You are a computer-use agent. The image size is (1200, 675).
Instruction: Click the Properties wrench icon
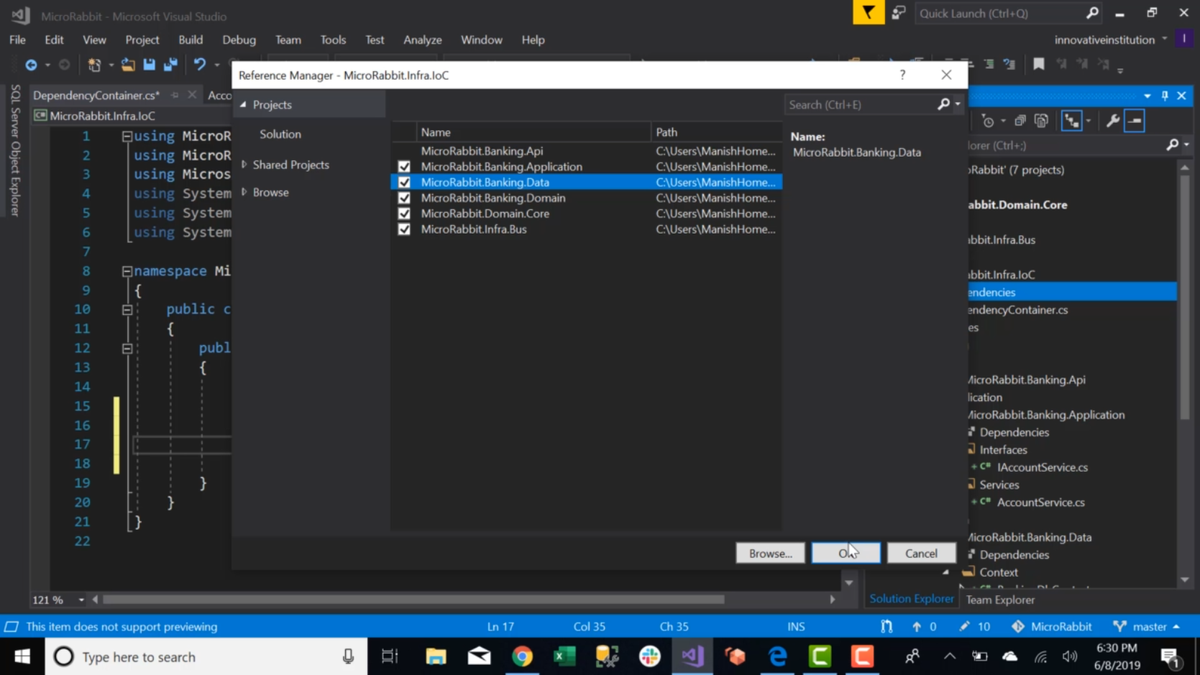(1113, 121)
